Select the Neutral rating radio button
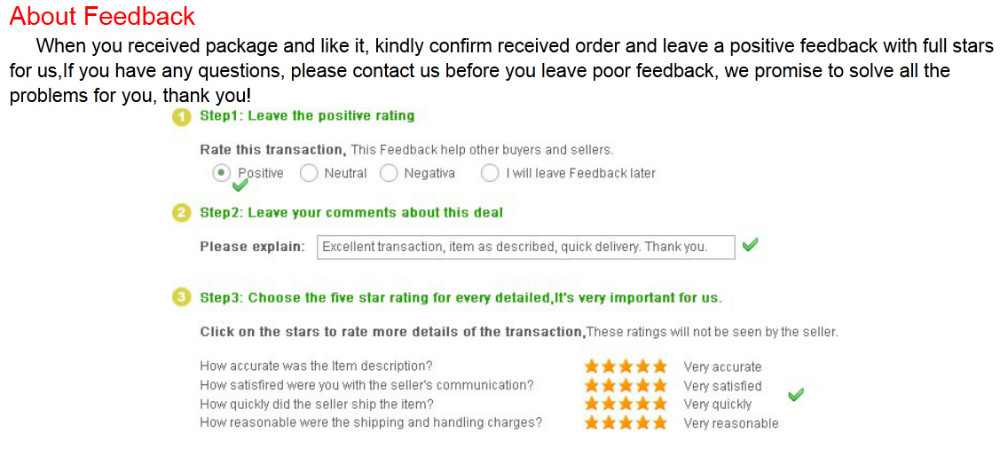Viewport: 1000px width, 449px height. [x=309, y=173]
